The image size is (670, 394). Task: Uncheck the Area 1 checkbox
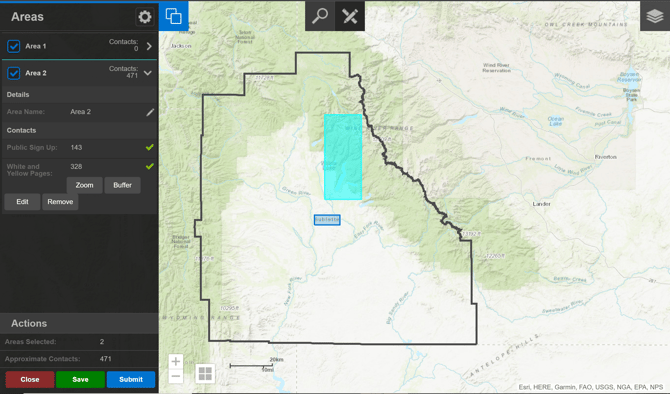(x=14, y=46)
